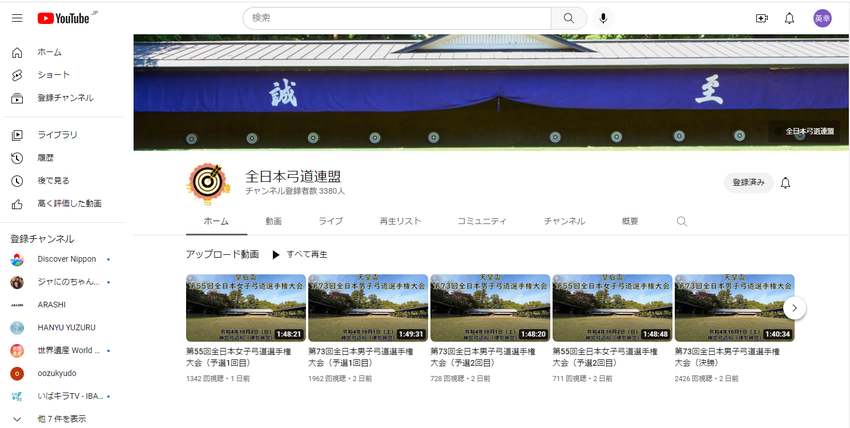The image size is (850, 428).
Task: Click the search magnifier button
Action: [x=569, y=18]
